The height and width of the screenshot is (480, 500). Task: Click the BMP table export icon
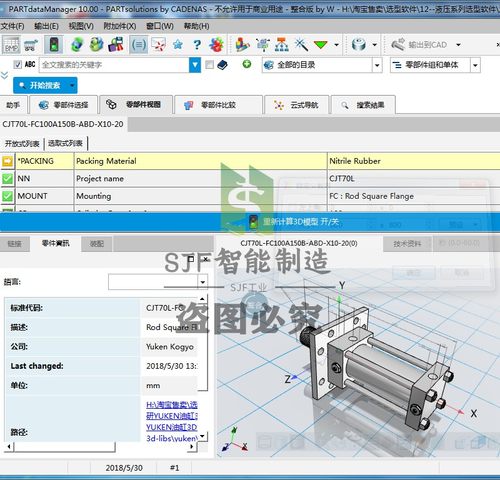pyautogui.click(x=11, y=45)
